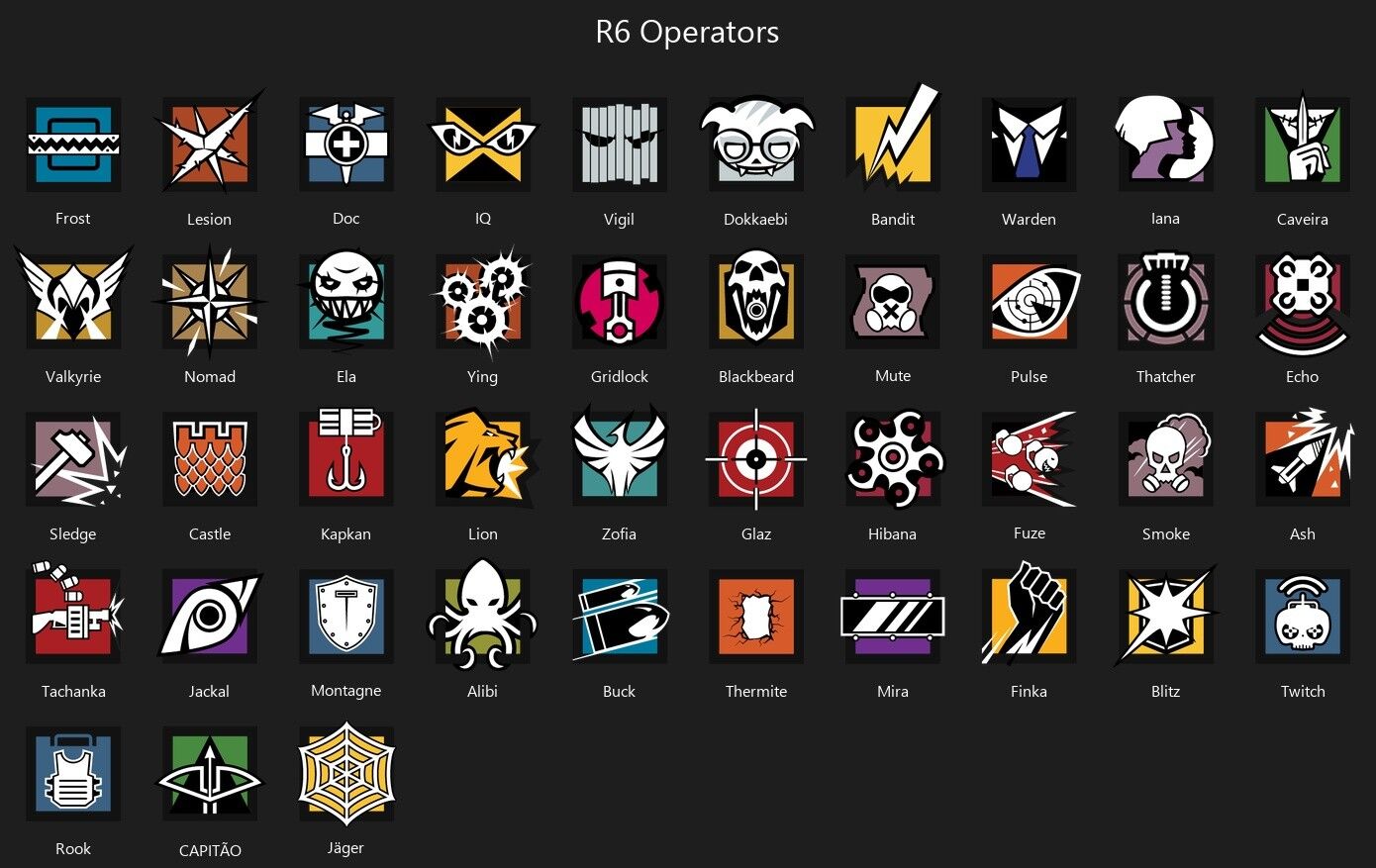Choose the Rook armor vest icon
Image resolution: width=1376 pixels, height=868 pixels.
[73, 774]
